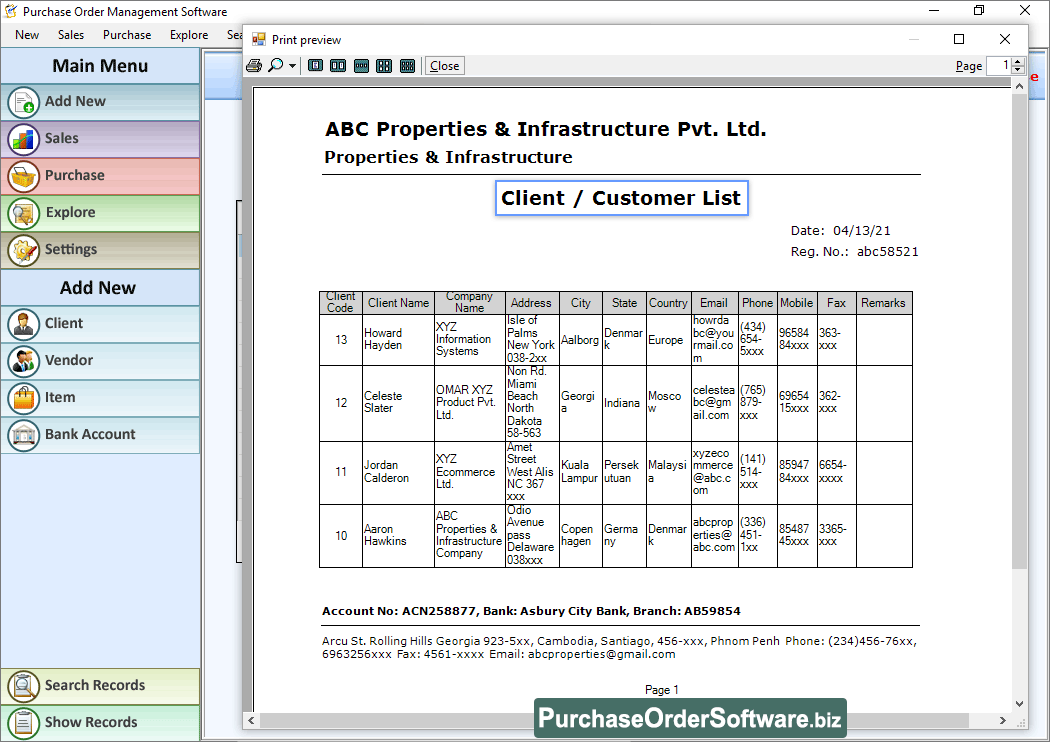Viewport: 1050px width, 742px height.
Task: Click the 'Date: 04/13/21' text
Action: (x=840, y=231)
